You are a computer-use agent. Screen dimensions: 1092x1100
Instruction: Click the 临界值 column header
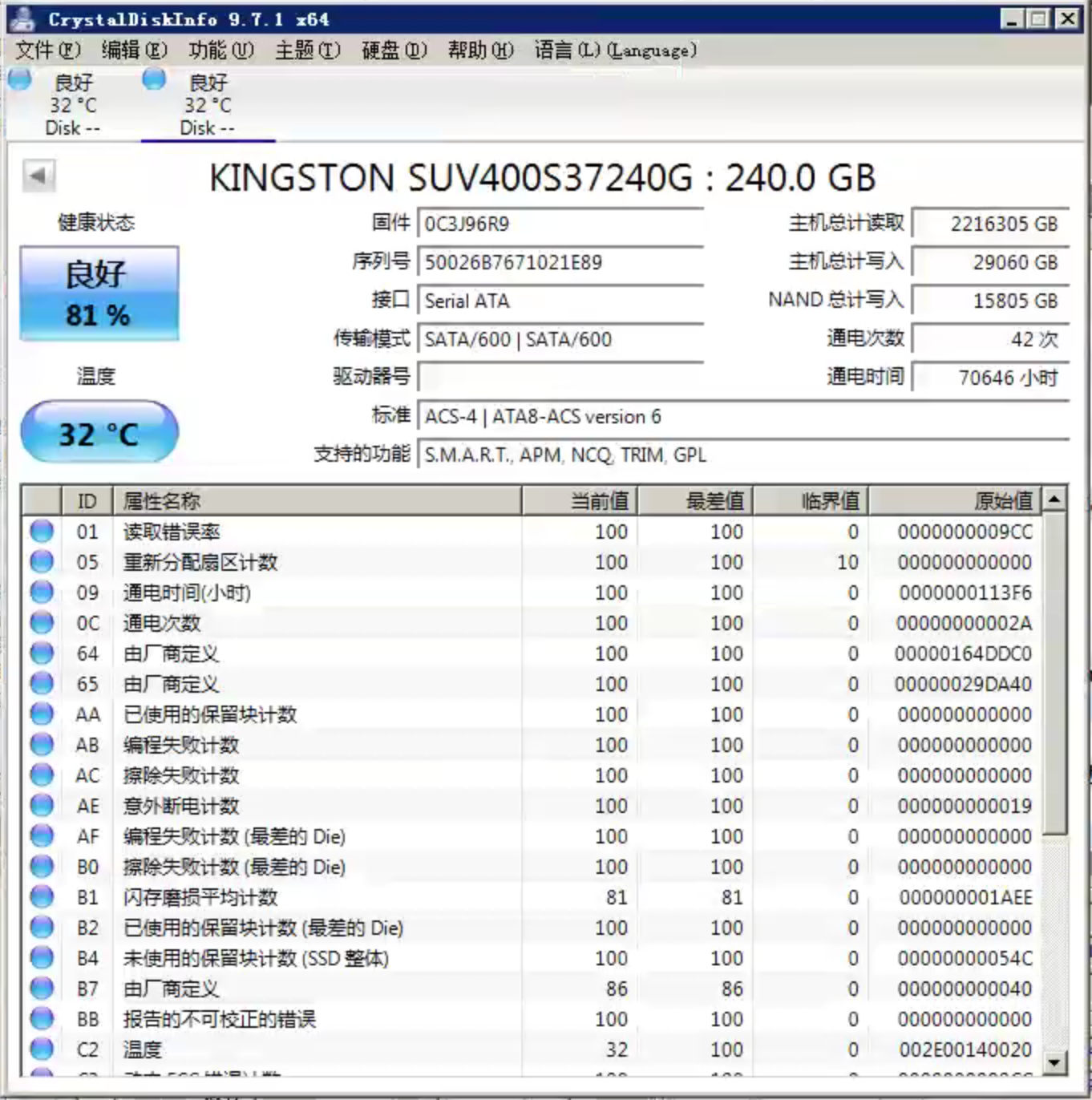click(811, 501)
